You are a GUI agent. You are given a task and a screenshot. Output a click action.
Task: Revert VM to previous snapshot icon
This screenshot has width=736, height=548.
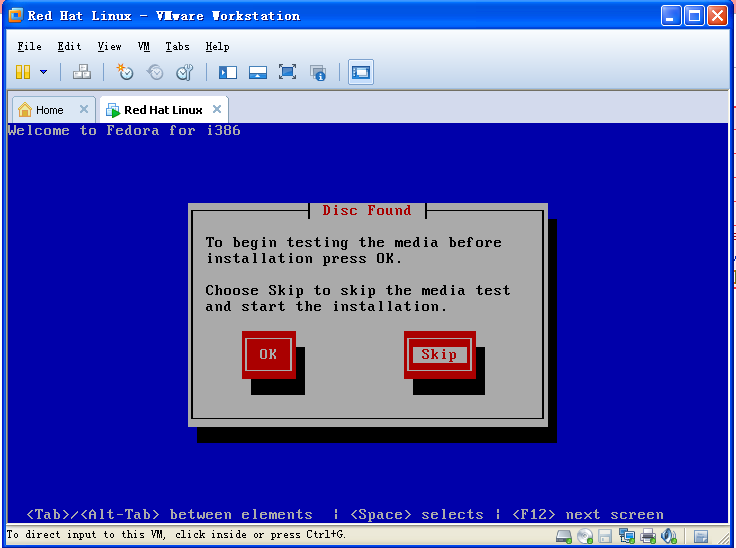[x=155, y=72]
